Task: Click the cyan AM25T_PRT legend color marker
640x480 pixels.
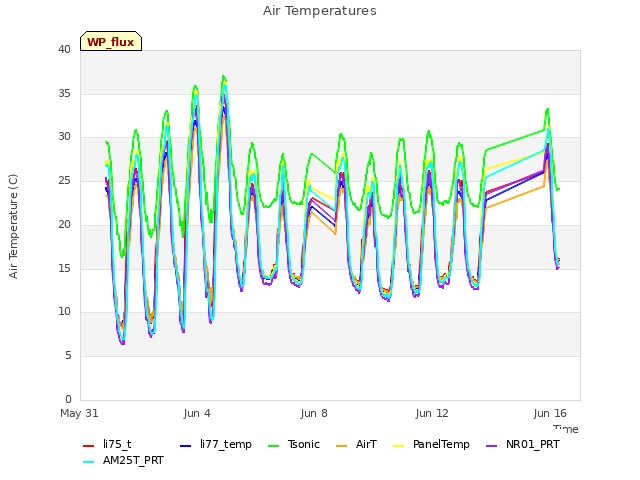Action: click(x=89, y=462)
